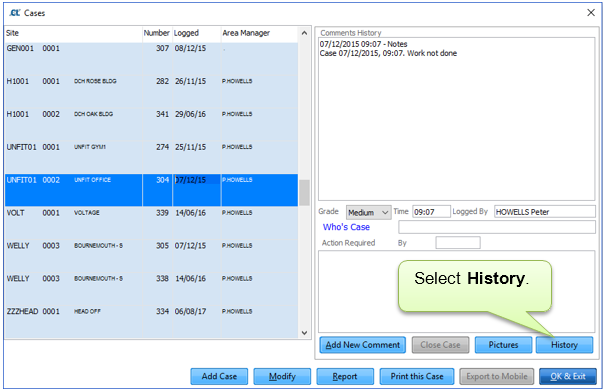Select the UNFIT OFFICE case row
Image resolution: width=605 pixels, height=392 pixels.
pyautogui.click(x=151, y=190)
